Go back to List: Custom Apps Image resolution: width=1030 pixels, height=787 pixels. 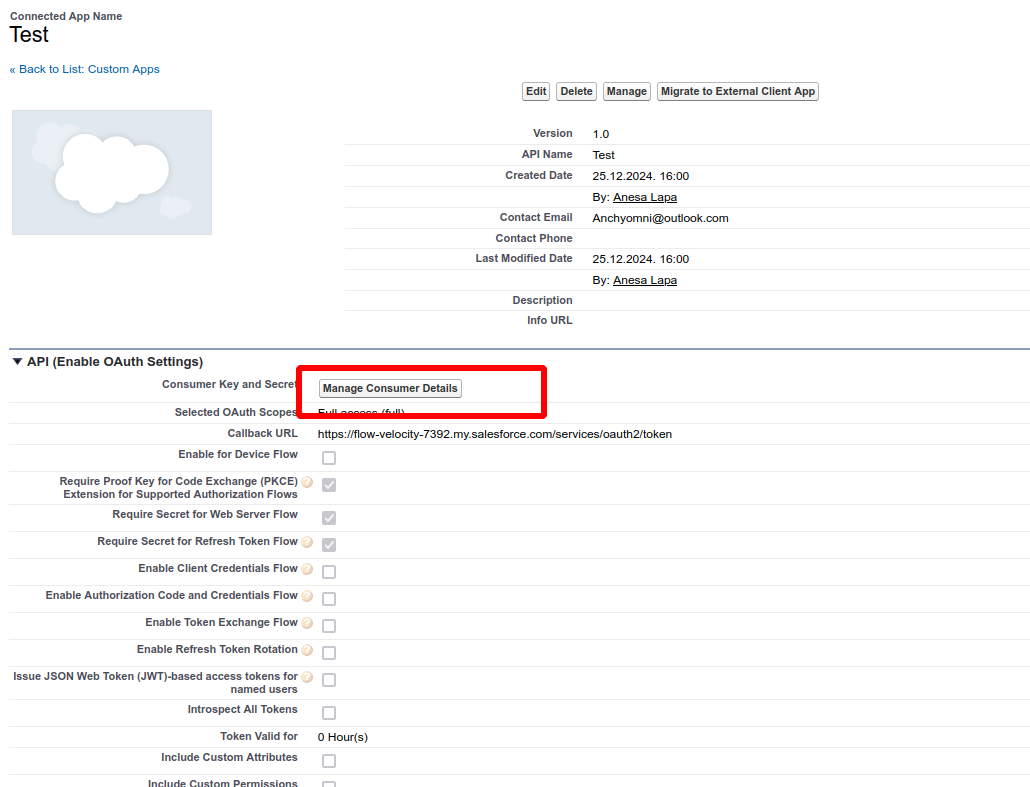85,69
